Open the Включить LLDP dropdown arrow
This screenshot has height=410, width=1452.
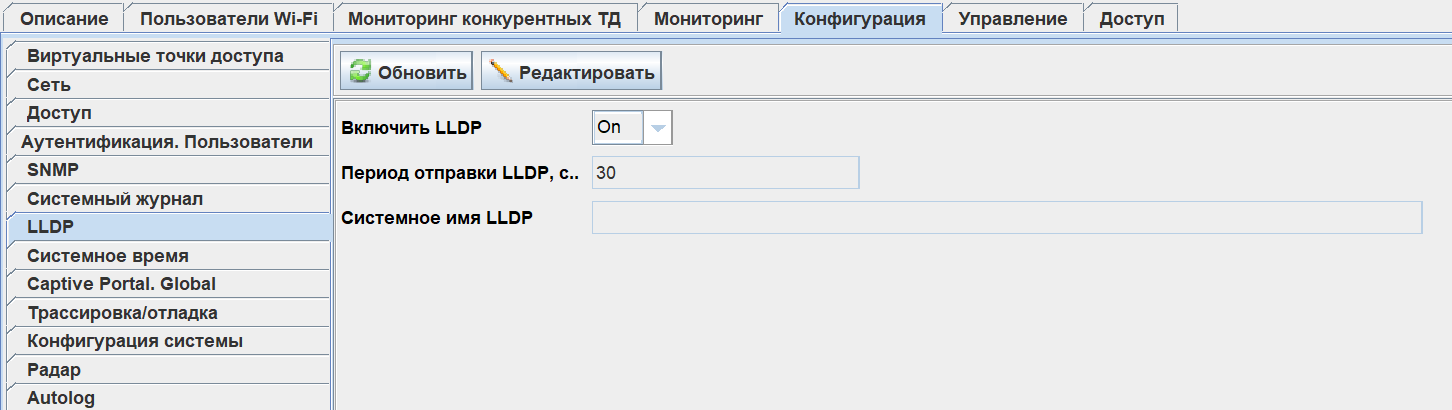pos(657,128)
